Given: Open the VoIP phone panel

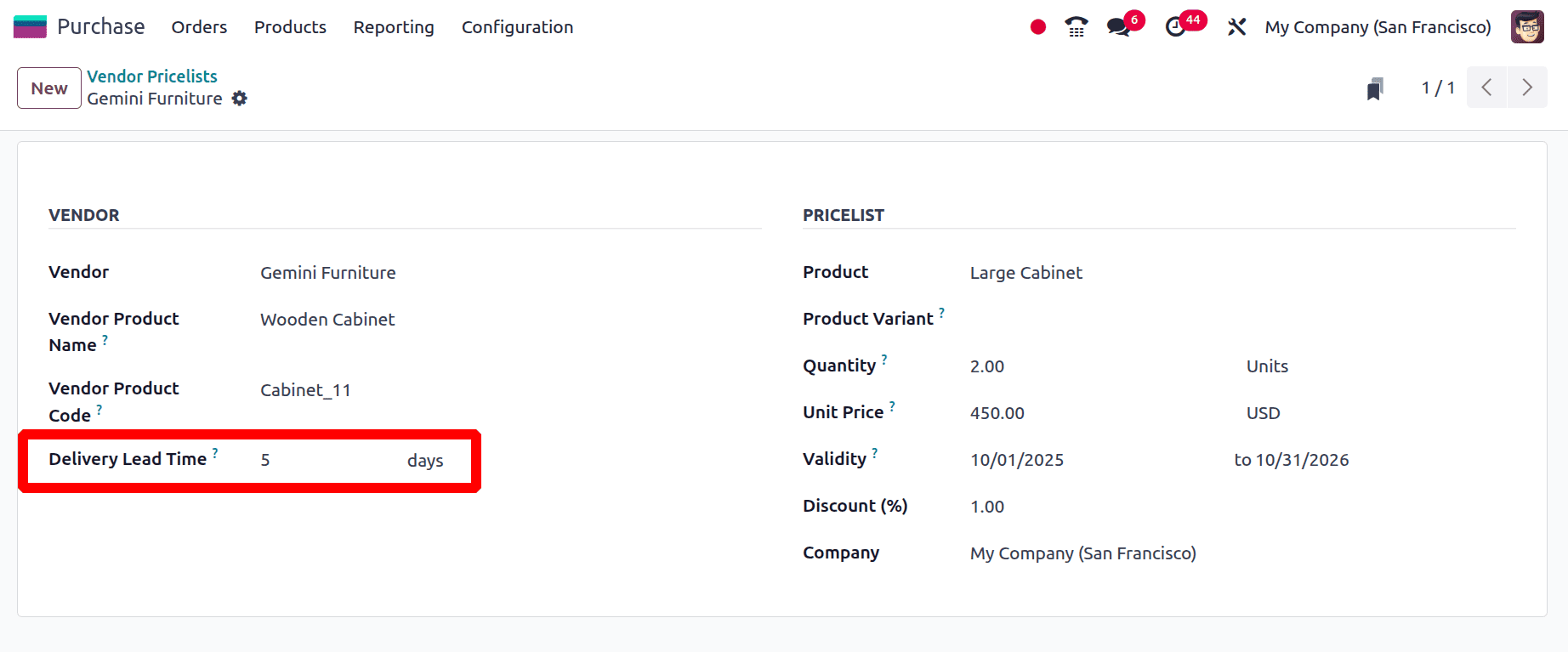Looking at the screenshot, I should click(1075, 26).
